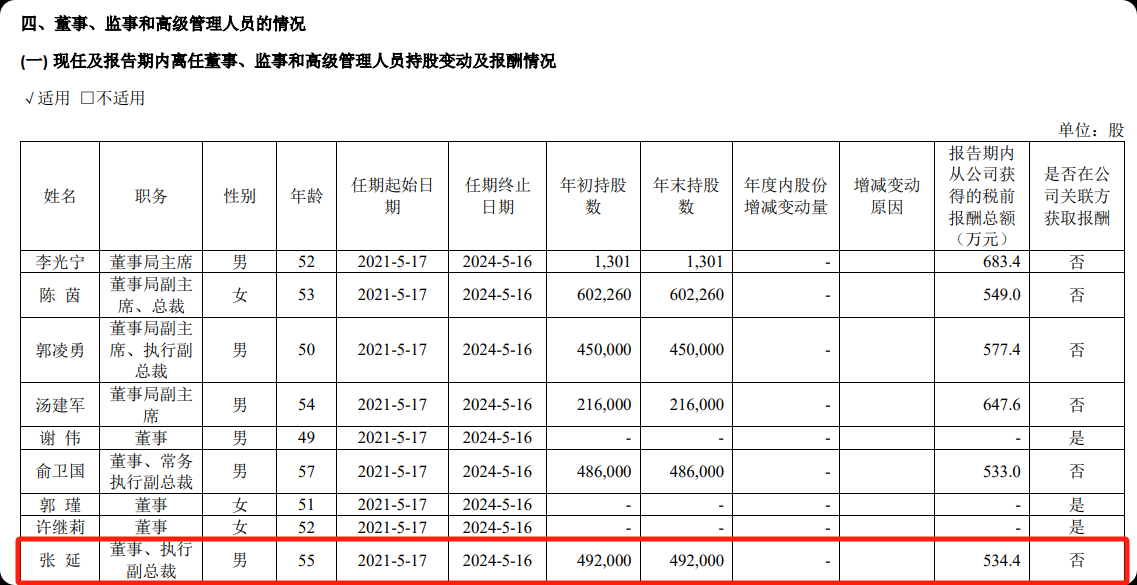
Task: Select the 单位：股 unit label
Action: click(x=1091, y=130)
